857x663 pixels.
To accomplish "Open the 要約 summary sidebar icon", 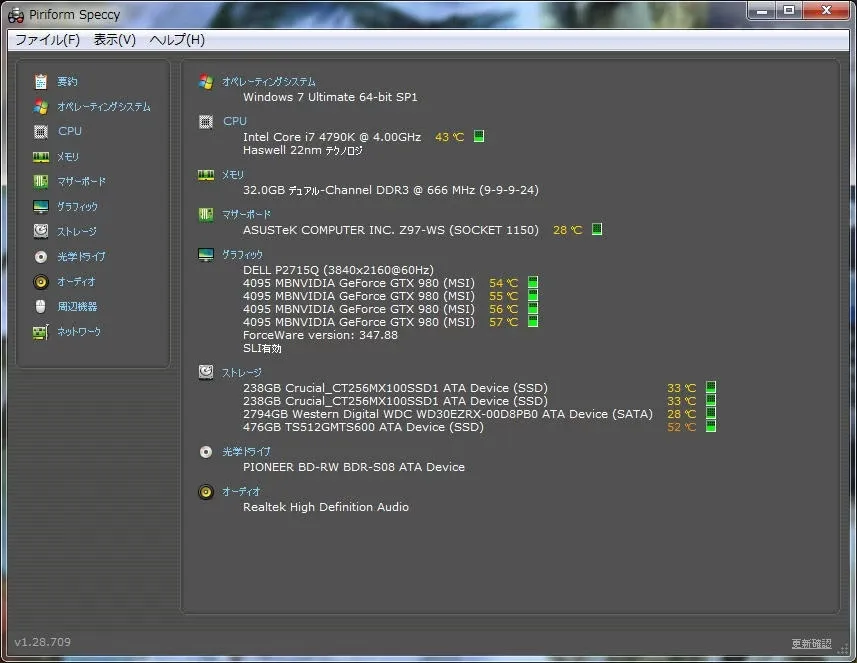I will click(41, 81).
